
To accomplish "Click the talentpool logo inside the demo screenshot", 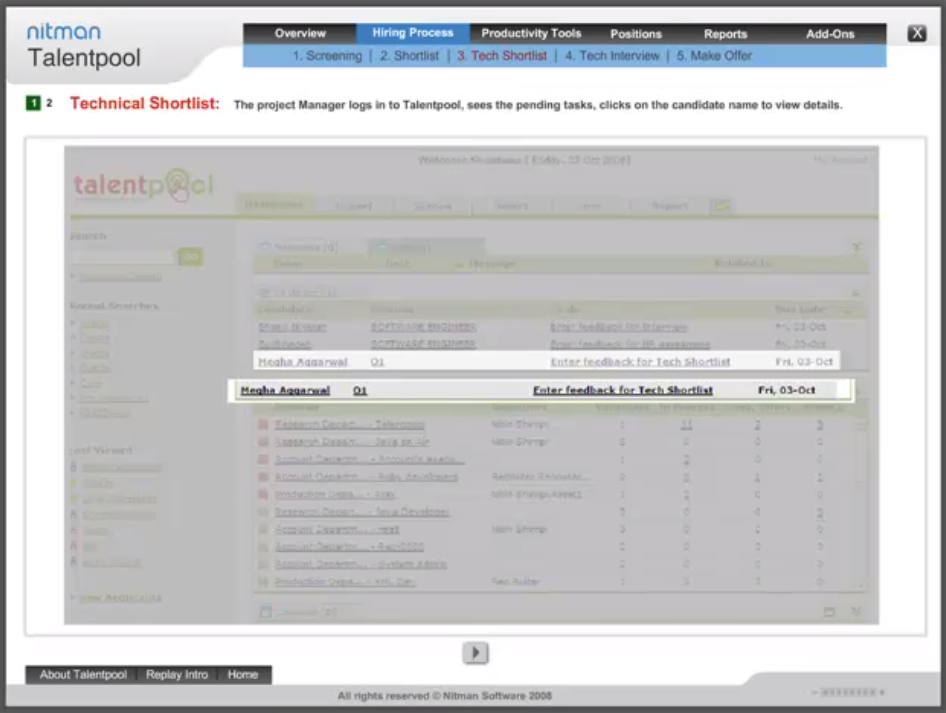I will [143, 186].
